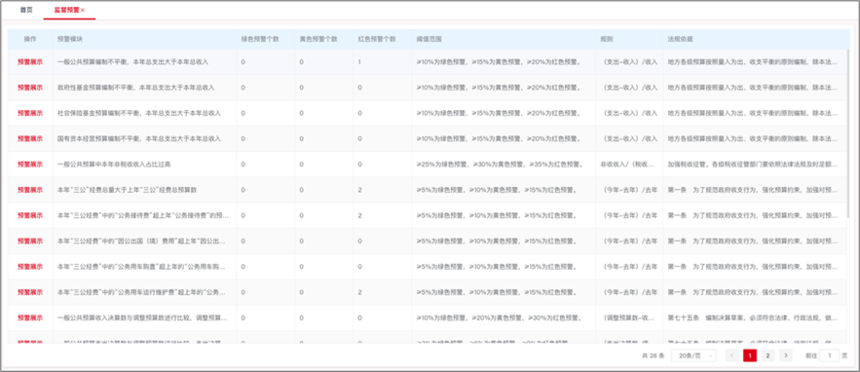The image size is (860, 372).
Task: Click red count 2 in 公务接待费 row
Action: 359,216
